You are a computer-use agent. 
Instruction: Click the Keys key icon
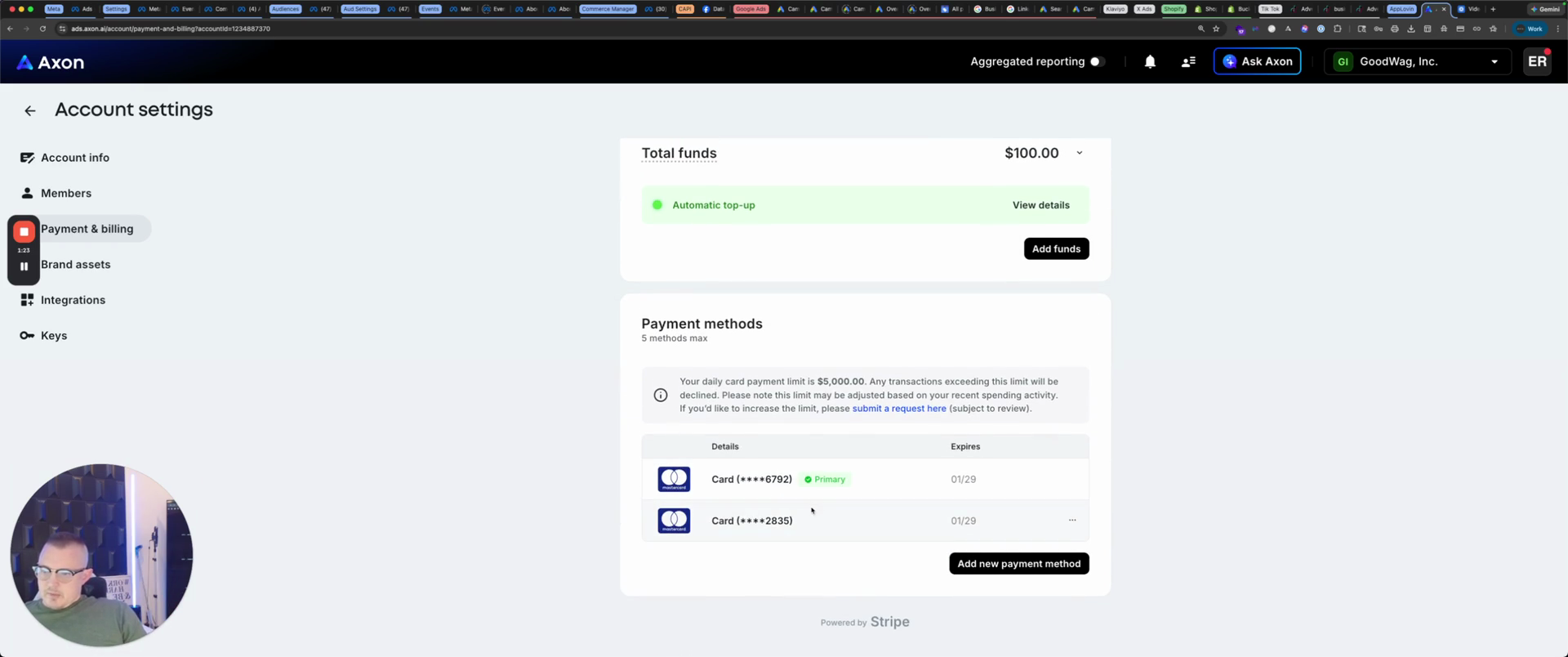point(27,336)
